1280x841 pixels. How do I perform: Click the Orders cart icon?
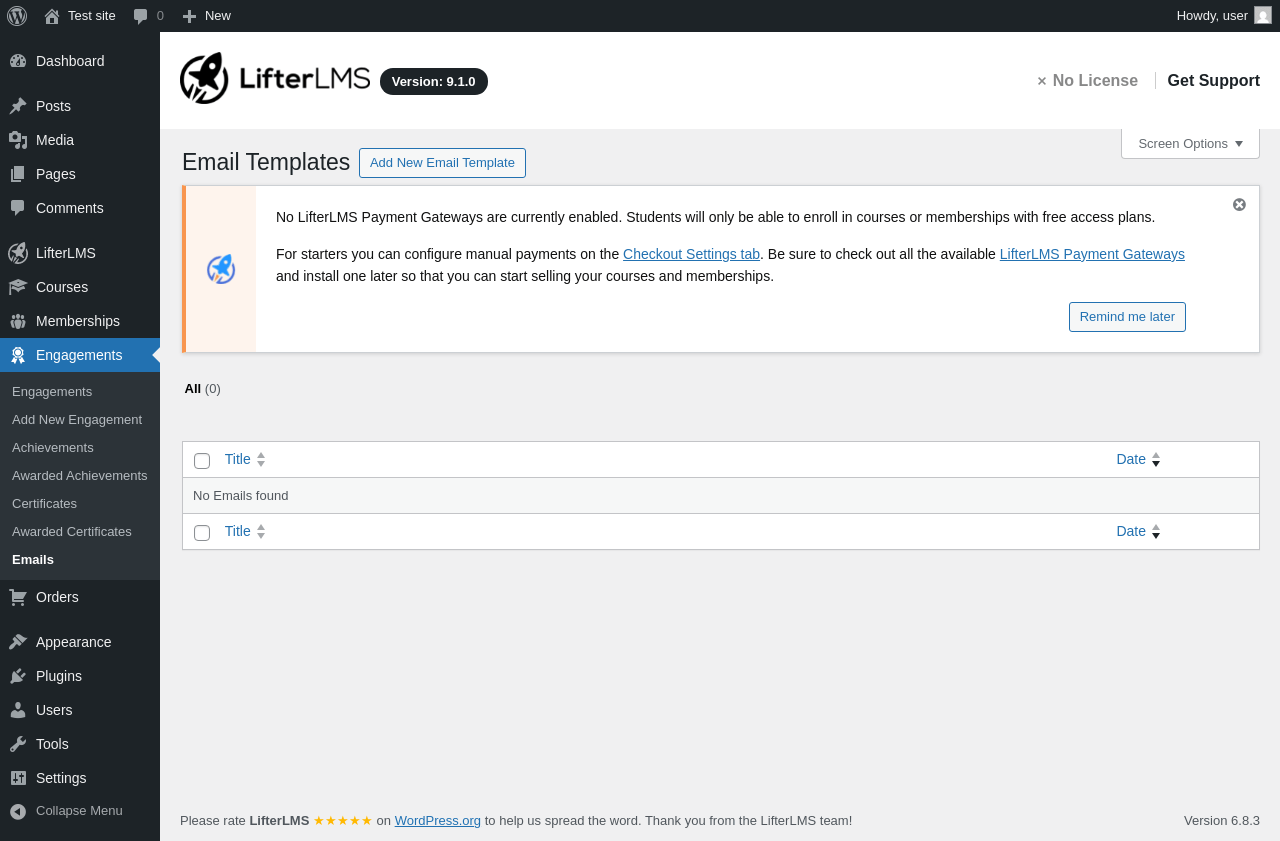pos(18,597)
